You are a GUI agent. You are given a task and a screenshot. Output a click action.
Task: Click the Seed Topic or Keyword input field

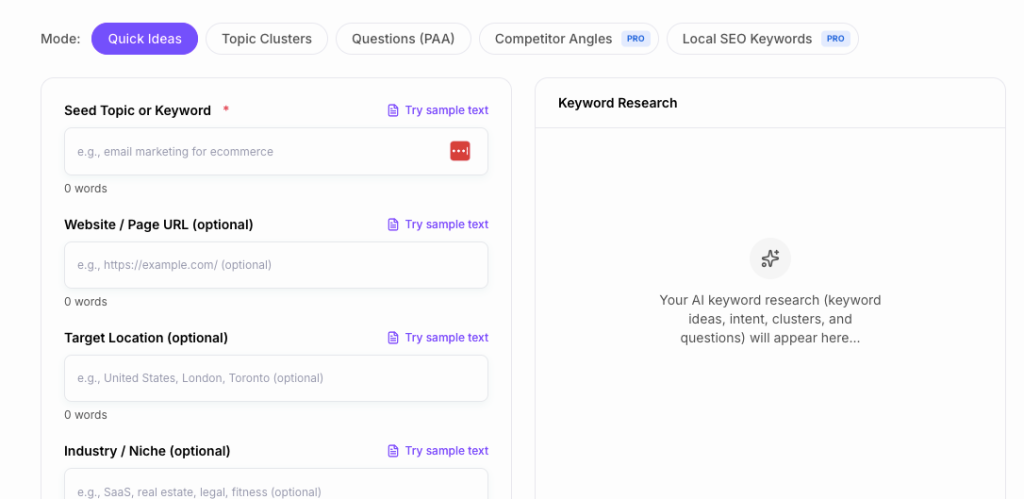click(x=276, y=152)
